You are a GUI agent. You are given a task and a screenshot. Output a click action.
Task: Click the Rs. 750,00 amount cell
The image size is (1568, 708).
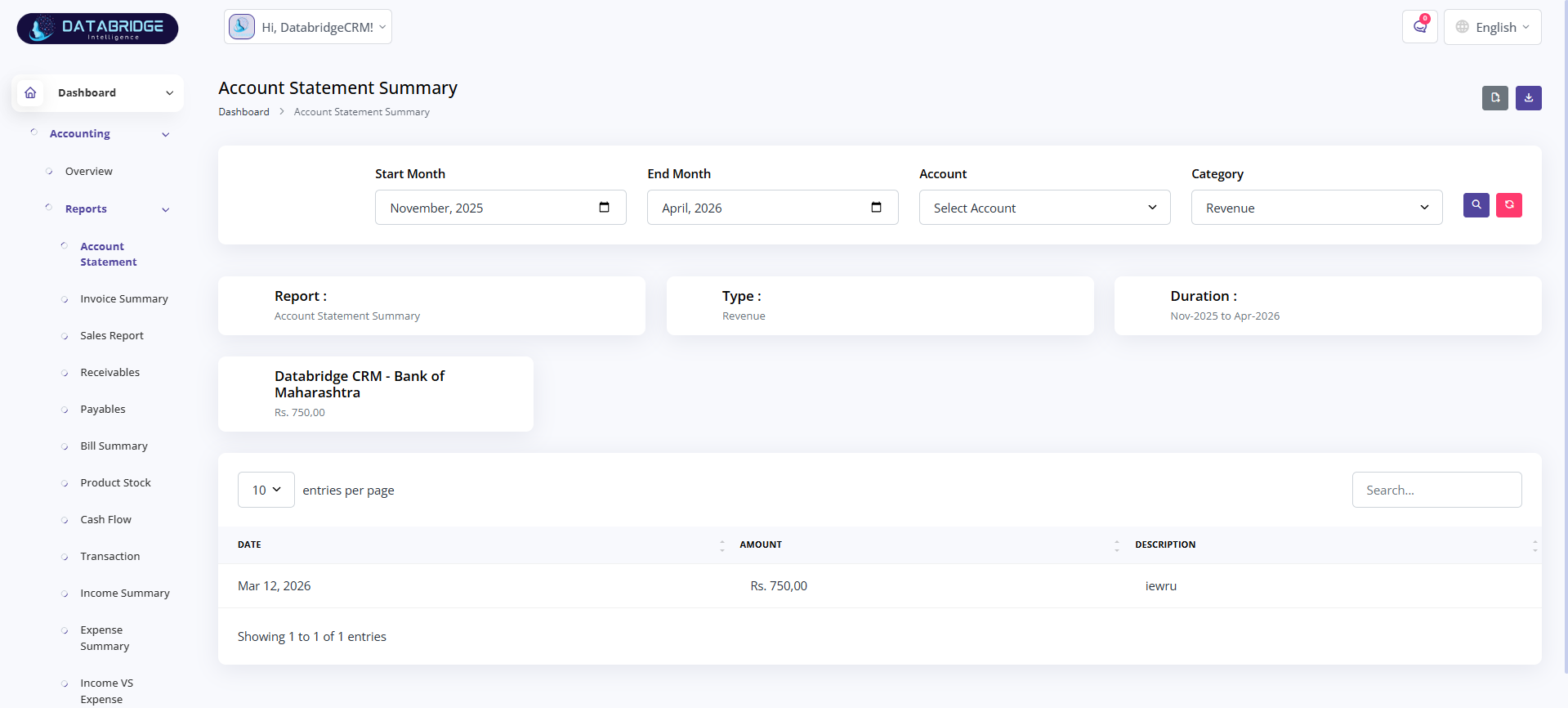pos(779,586)
